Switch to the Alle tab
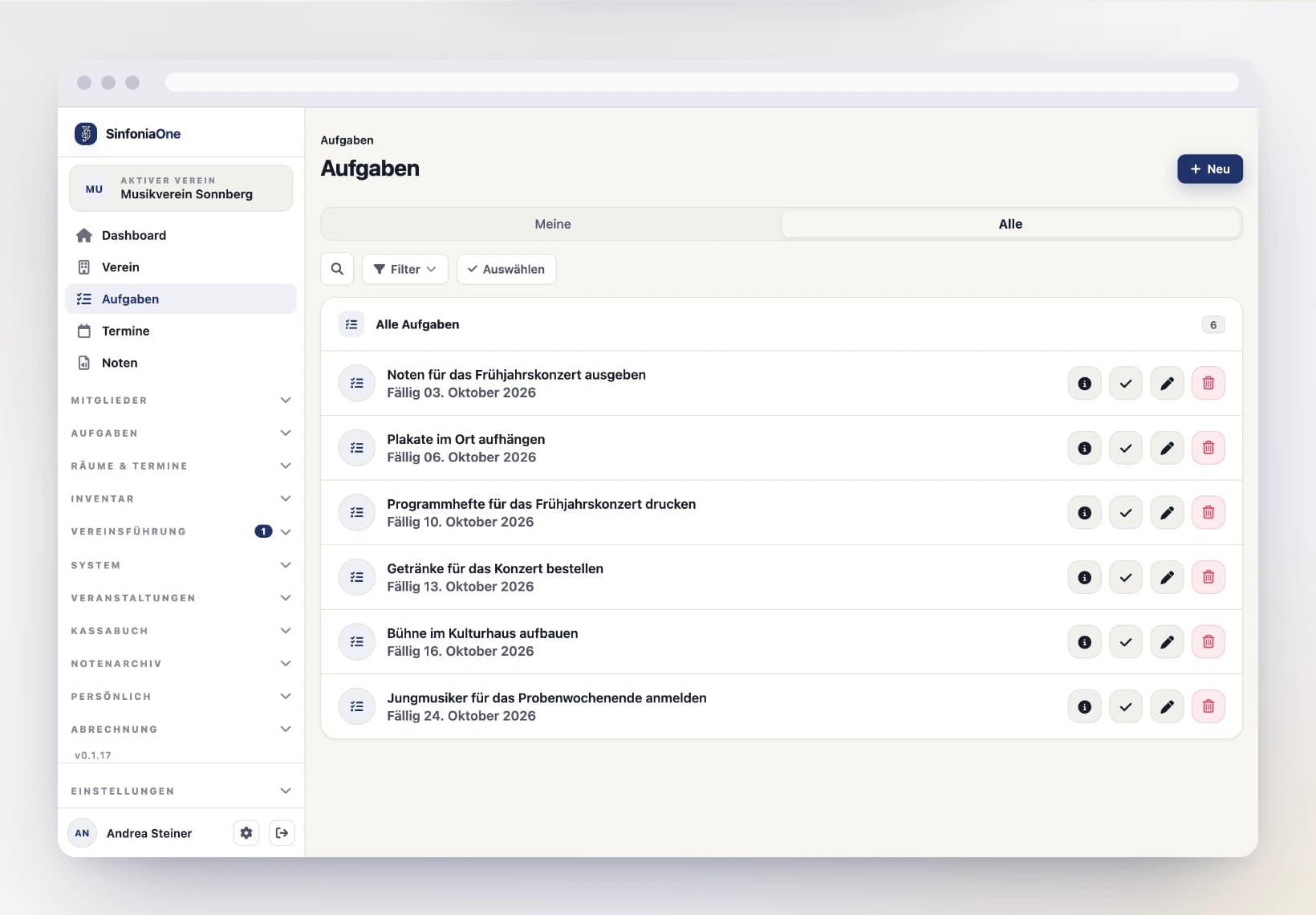 [1010, 224]
